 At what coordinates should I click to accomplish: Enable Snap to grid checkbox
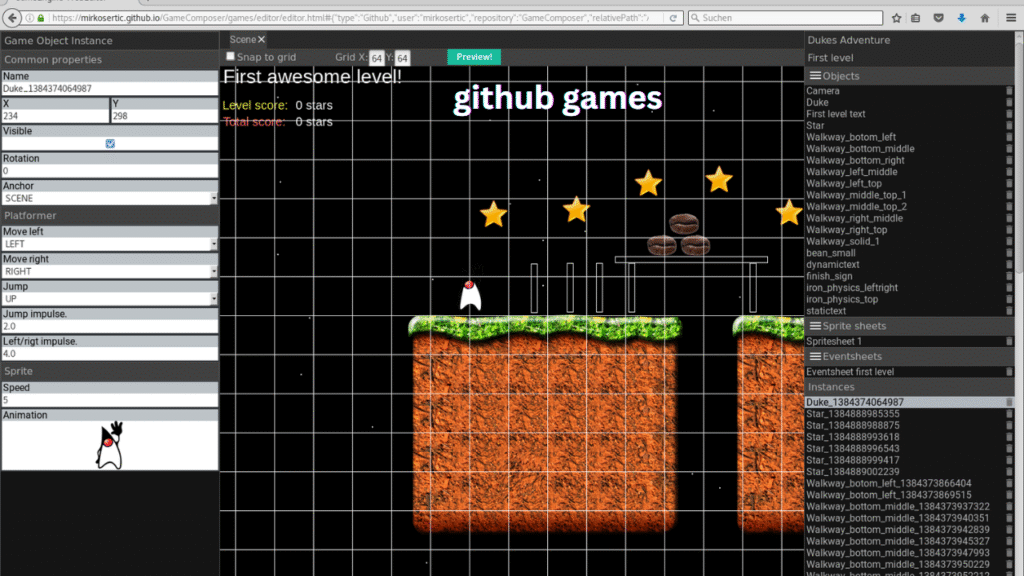point(230,57)
